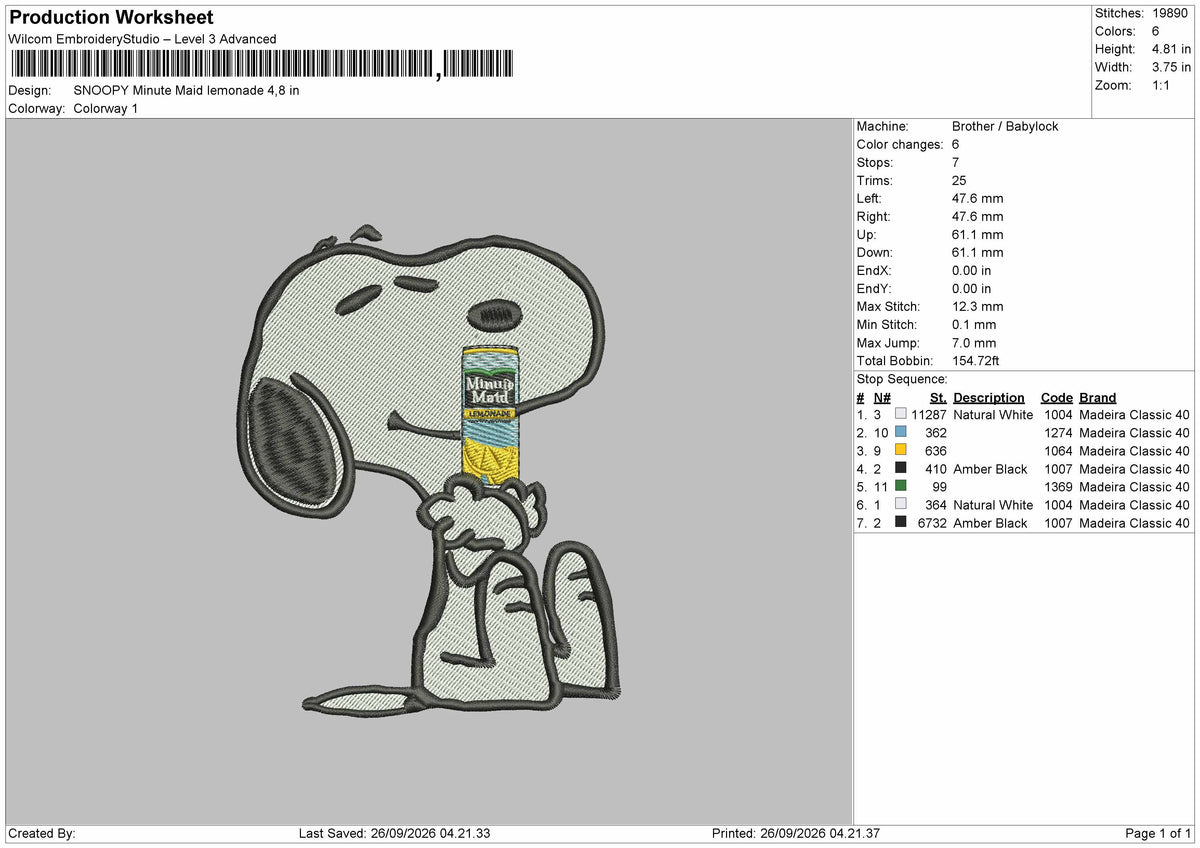The width and height of the screenshot is (1200, 848).
Task: Click the Total Bobbin value '154.72ft'
Action: click(976, 360)
